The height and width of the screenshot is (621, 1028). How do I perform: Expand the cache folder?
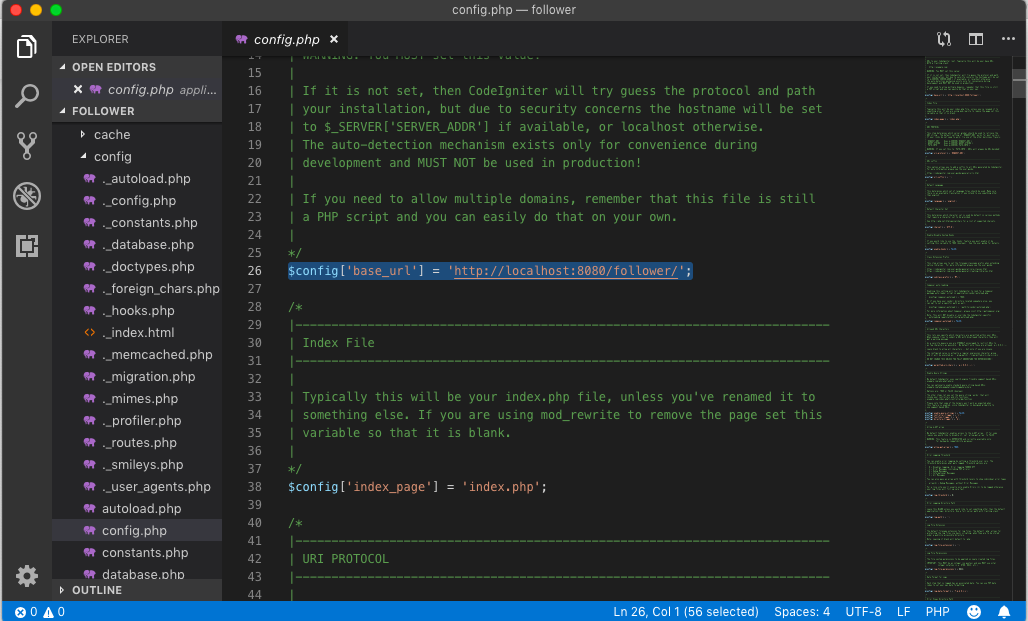[x=83, y=134]
